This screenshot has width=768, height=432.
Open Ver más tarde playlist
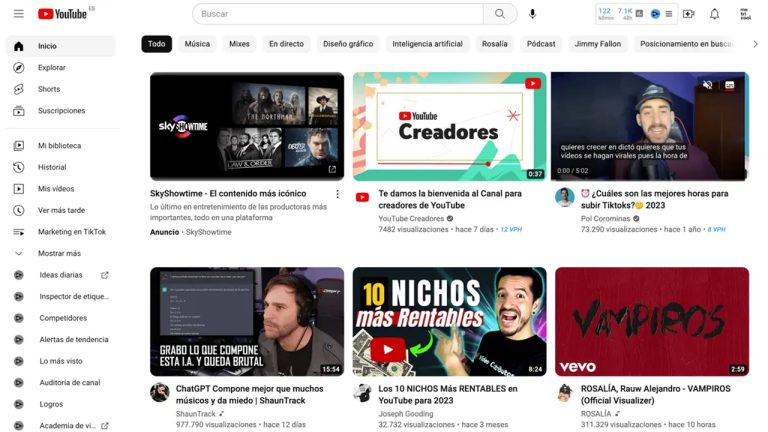[61, 210]
